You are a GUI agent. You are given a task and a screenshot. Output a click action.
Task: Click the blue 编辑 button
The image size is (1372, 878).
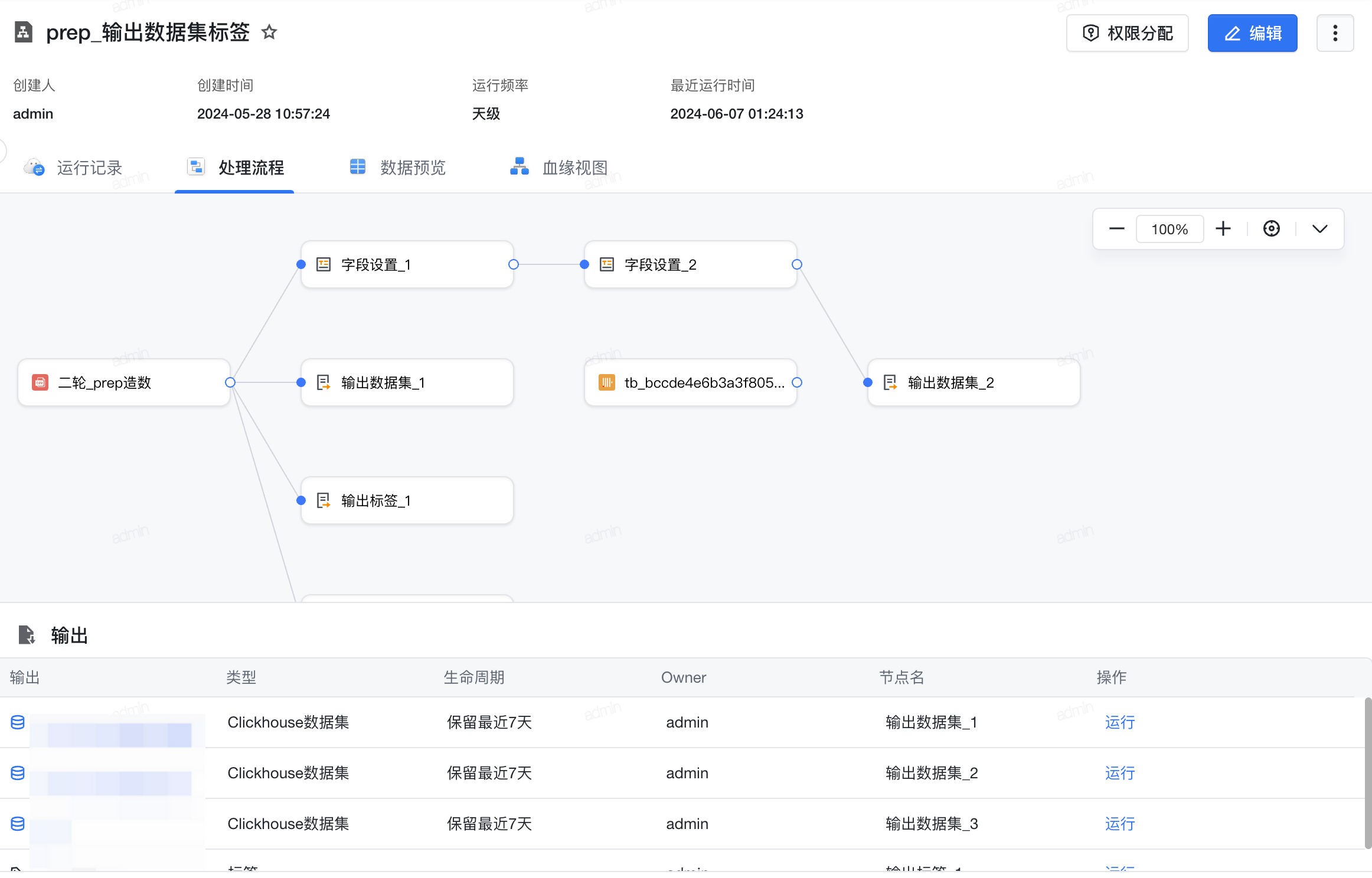[x=1252, y=33]
